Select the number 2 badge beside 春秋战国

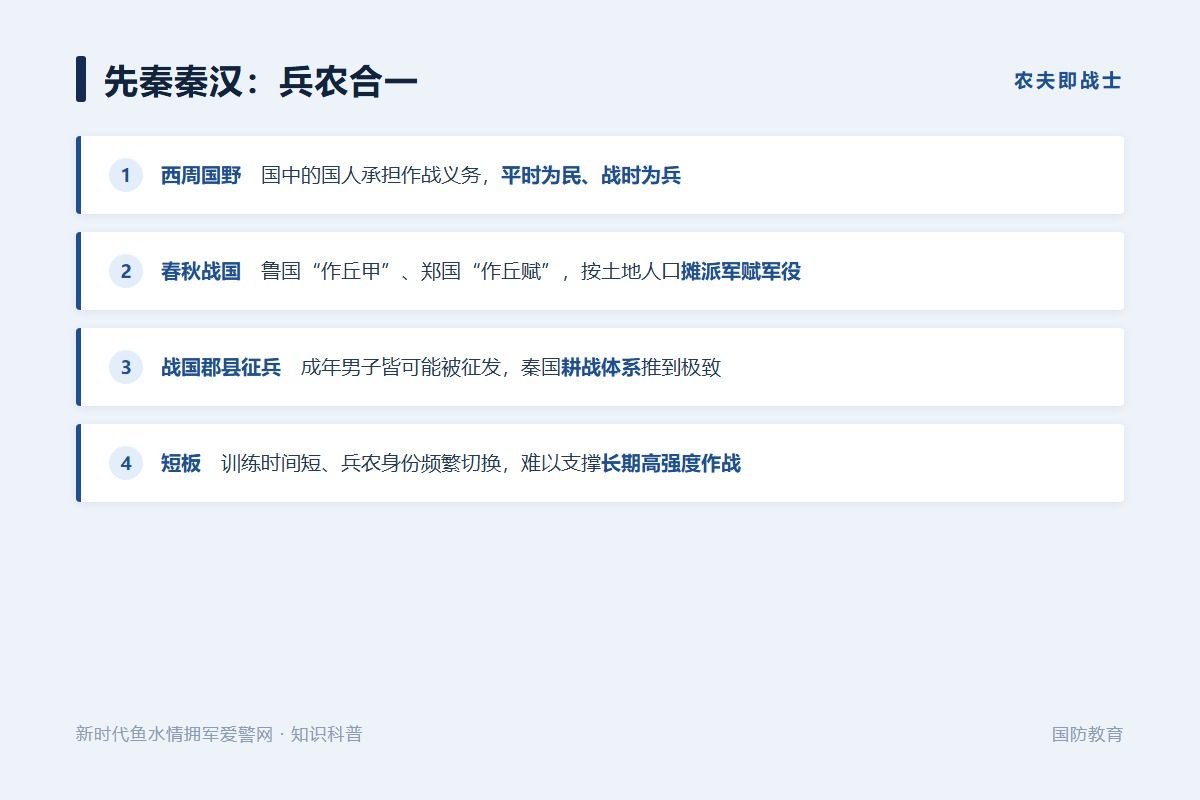126,271
